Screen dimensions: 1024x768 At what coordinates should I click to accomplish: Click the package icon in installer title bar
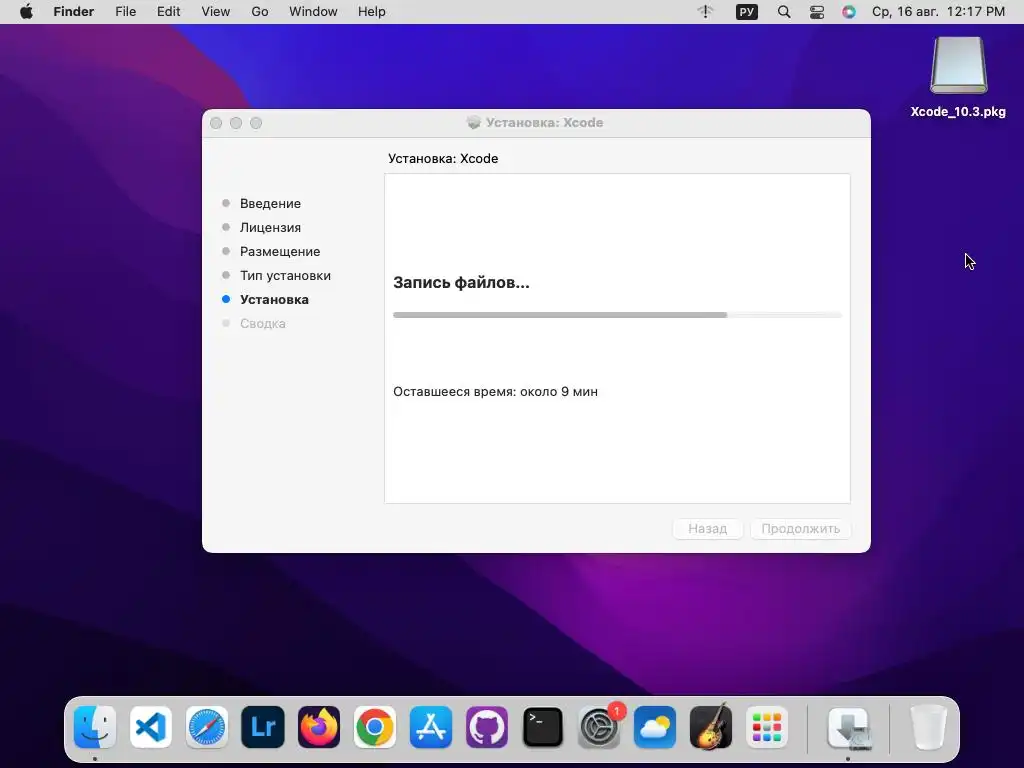[473, 122]
